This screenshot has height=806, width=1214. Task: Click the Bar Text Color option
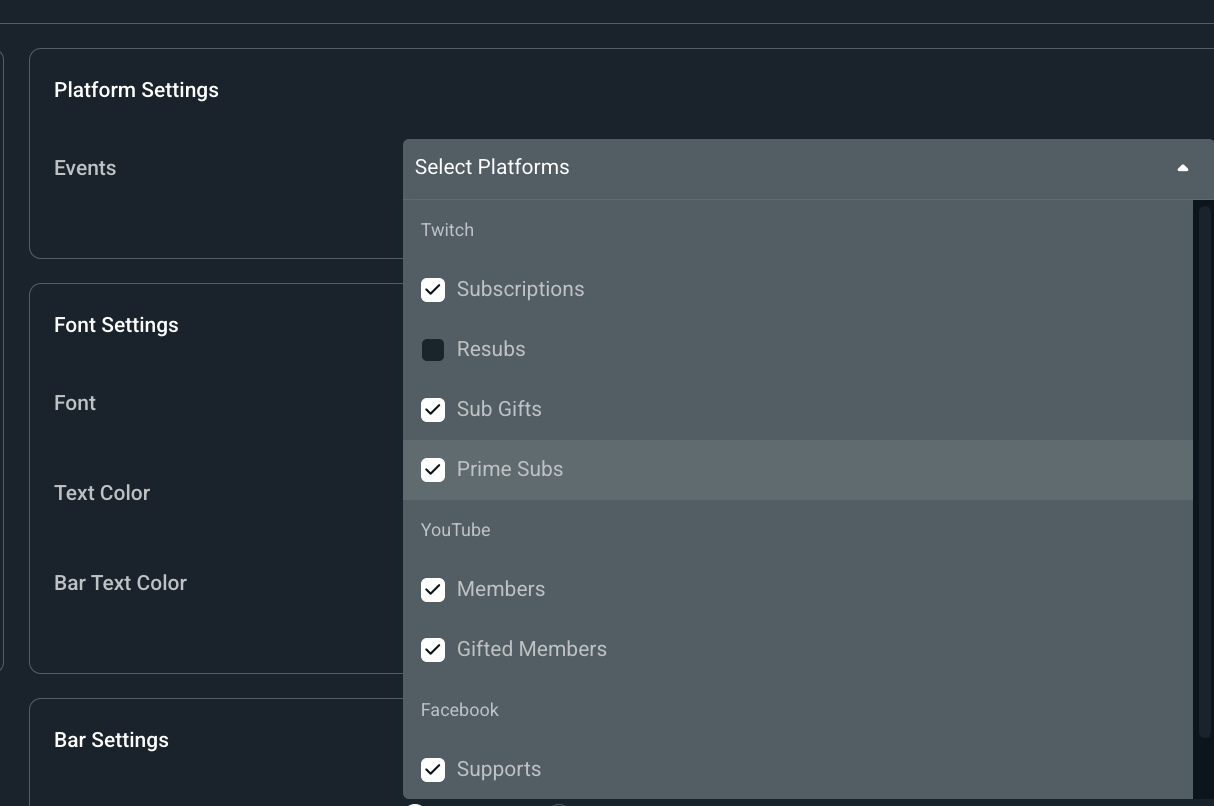click(120, 583)
